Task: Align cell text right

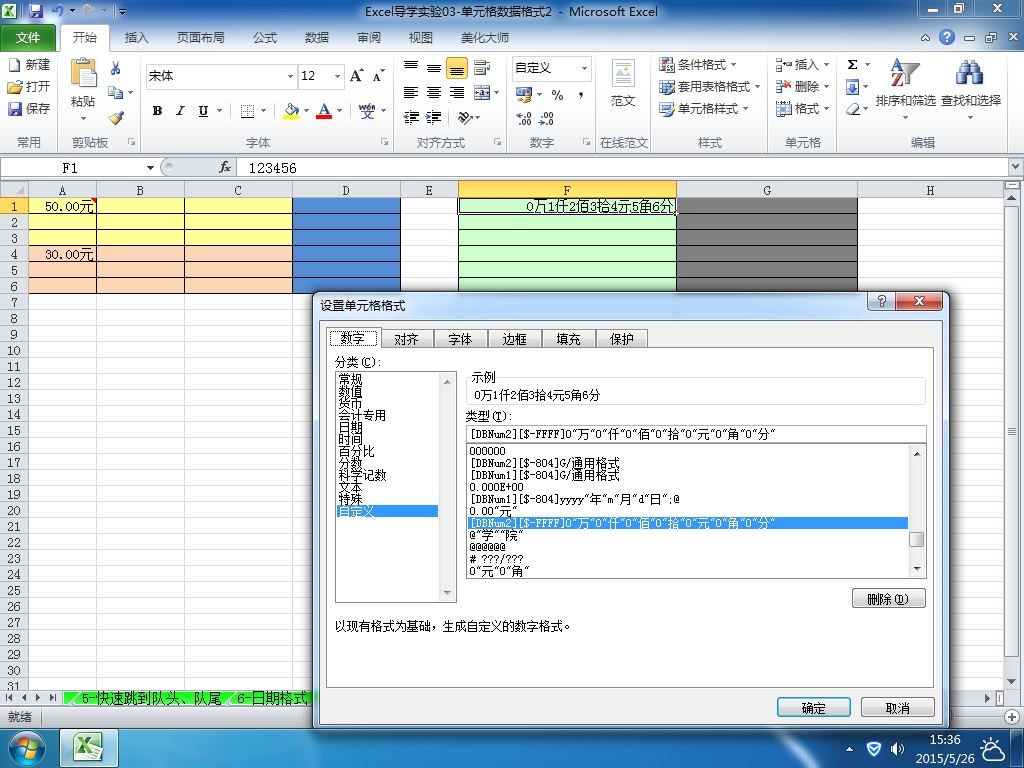Action: (456, 93)
